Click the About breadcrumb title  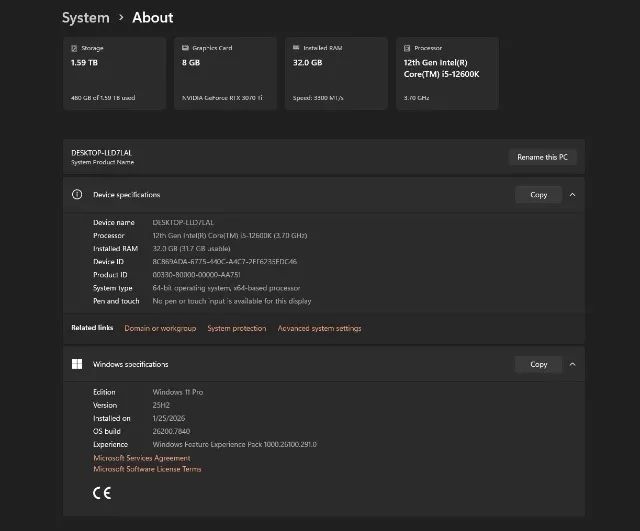pos(153,17)
